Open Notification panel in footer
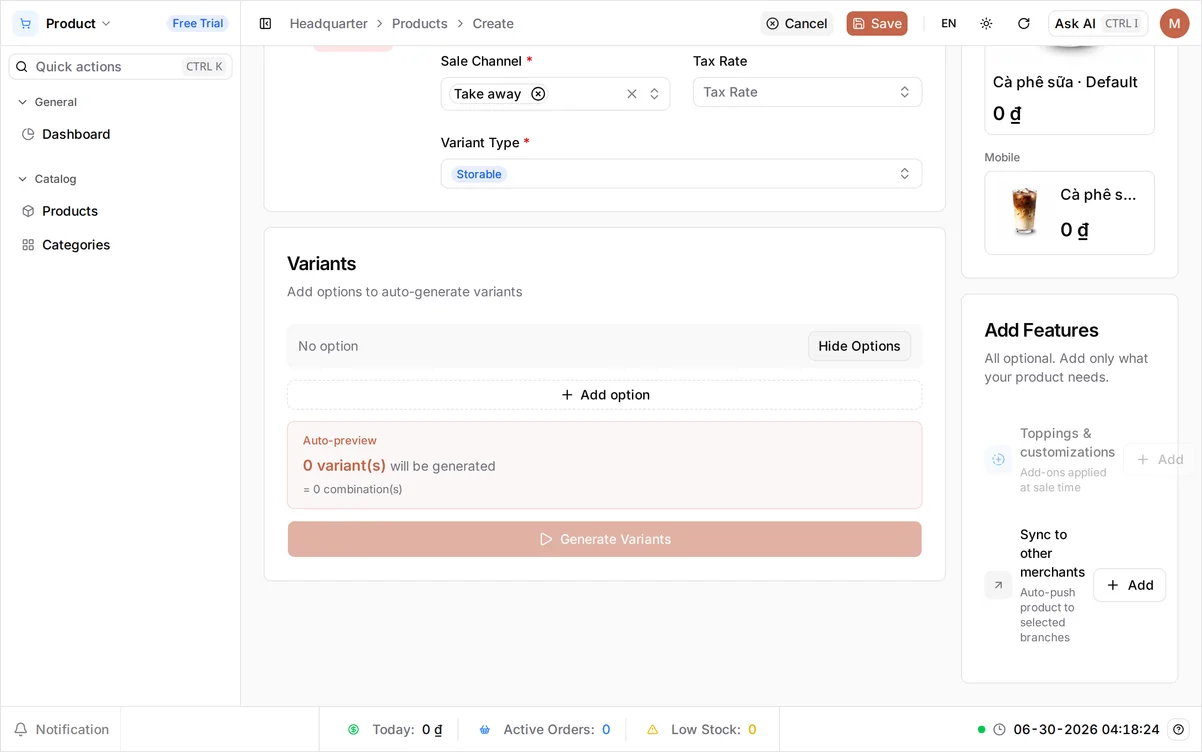The height and width of the screenshot is (752, 1202). coord(61,730)
